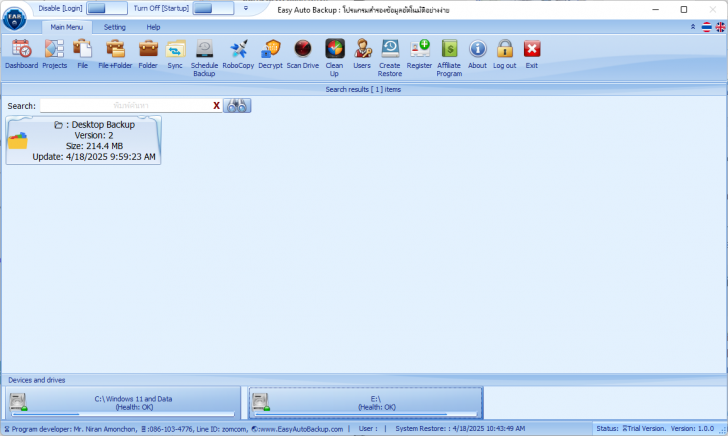Open the Dashboard tool
728x436 pixels.
[21, 54]
